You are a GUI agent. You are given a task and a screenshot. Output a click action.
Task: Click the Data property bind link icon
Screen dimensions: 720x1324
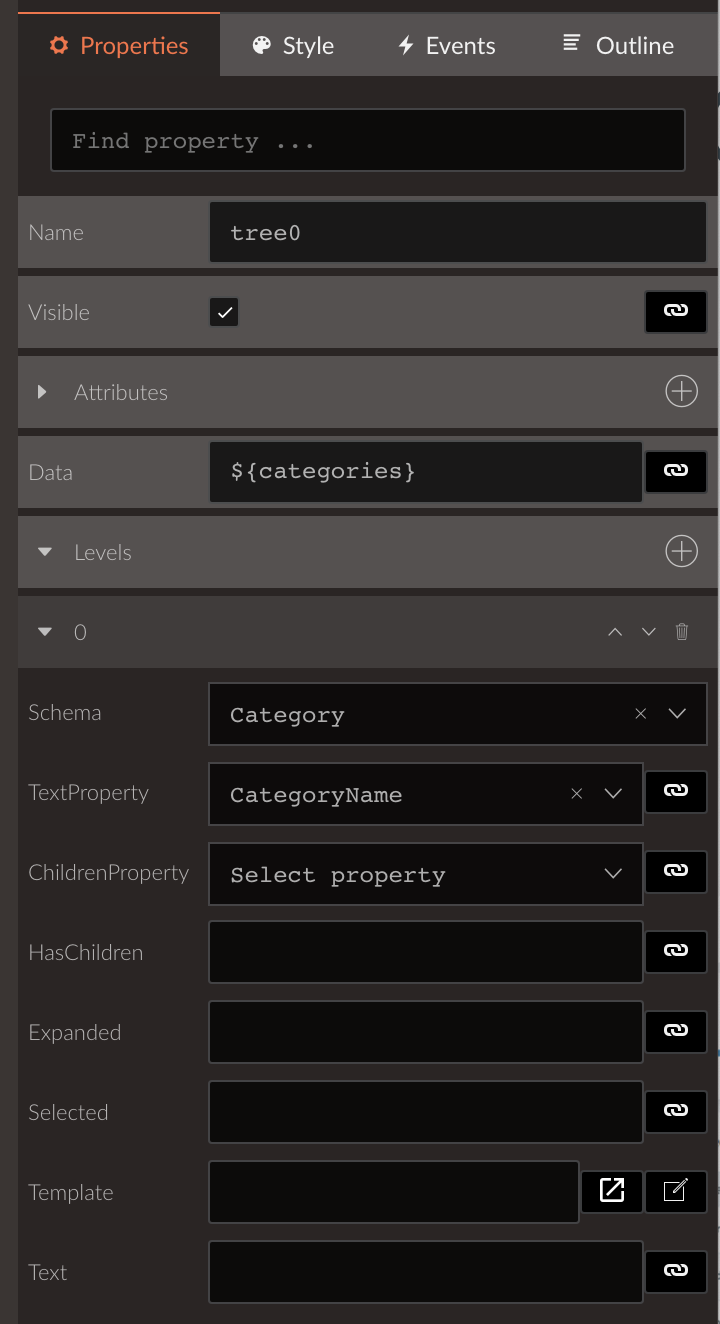(x=676, y=472)
